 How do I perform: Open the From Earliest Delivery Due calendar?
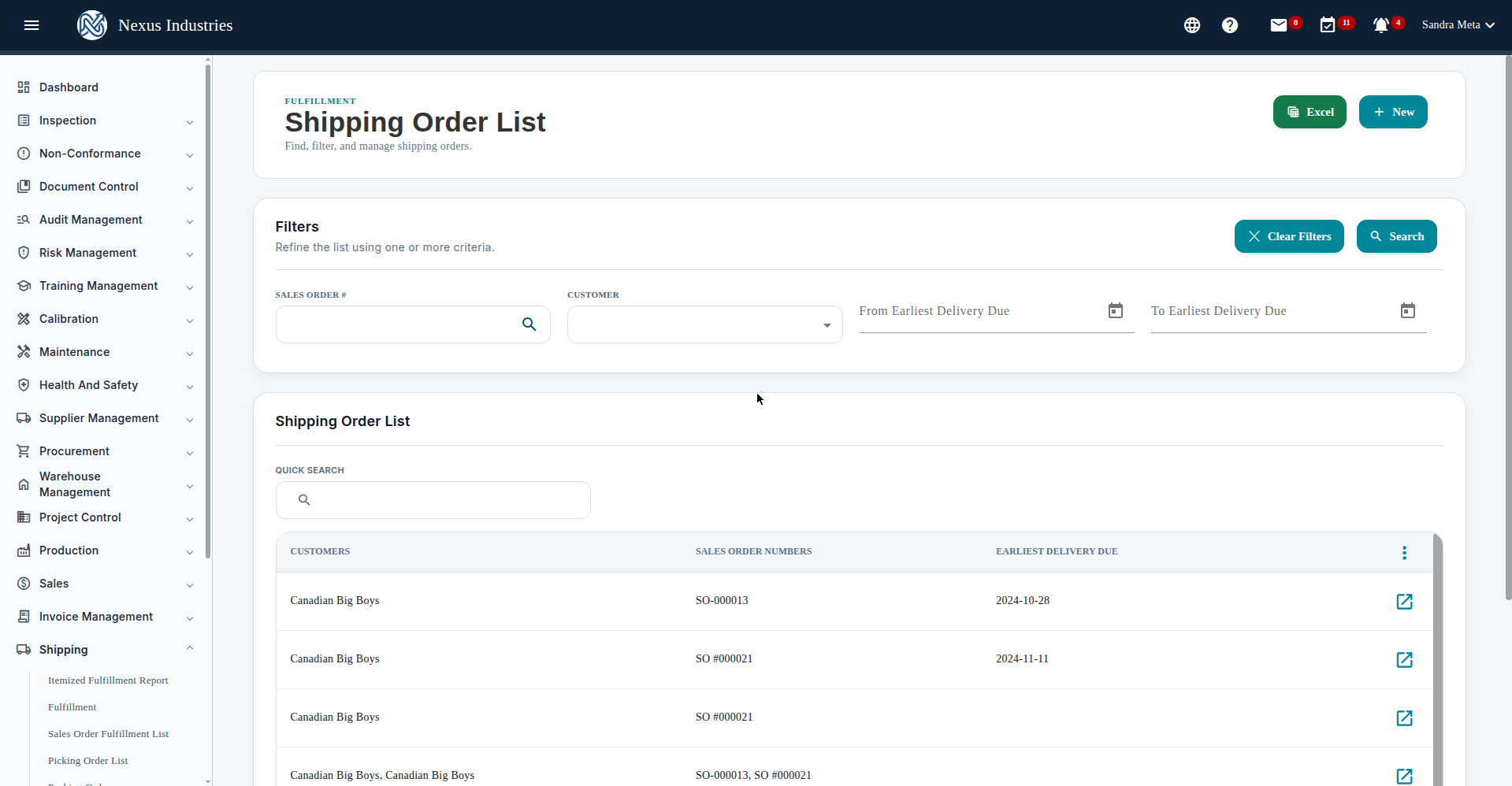click(x=1116, y=310)
